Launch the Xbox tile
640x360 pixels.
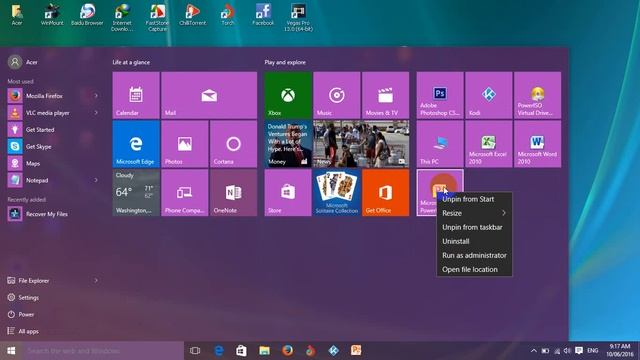point(288,96)
